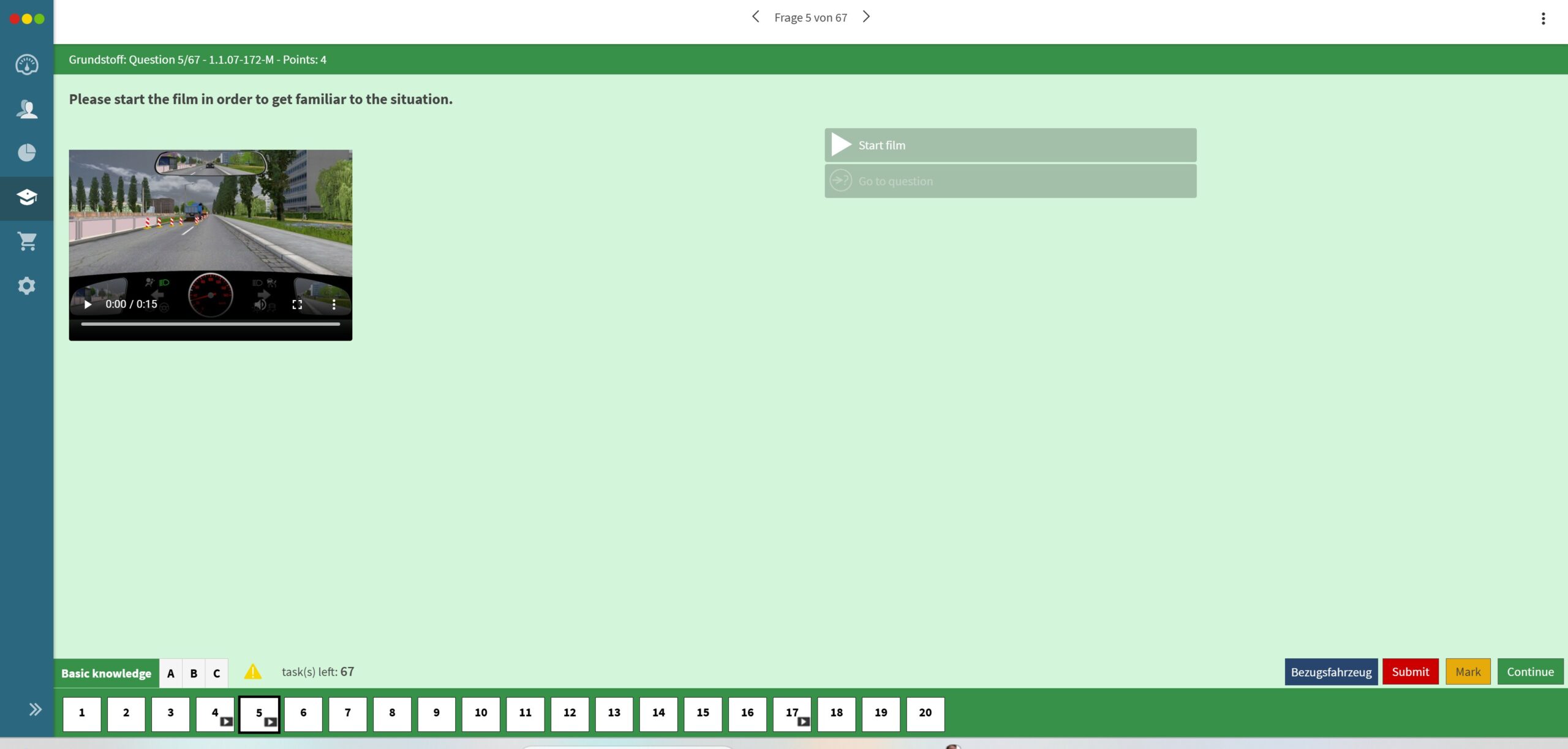Viewport: 1568px width, 749px height.
Task: Switch to category C tab
Action: (x=216, y=673)
